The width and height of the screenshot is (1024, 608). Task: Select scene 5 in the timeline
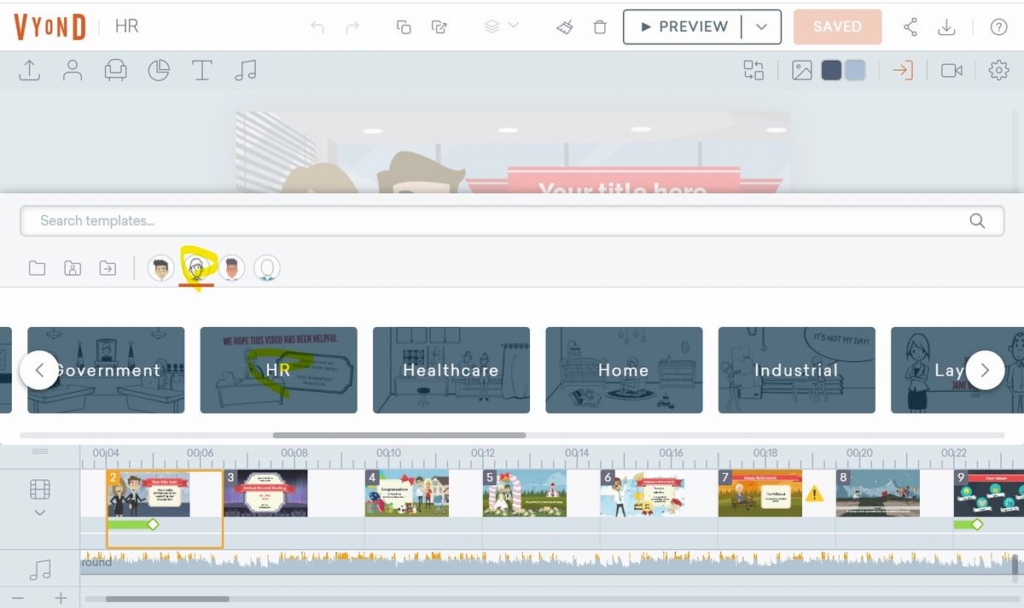(524, 494)
